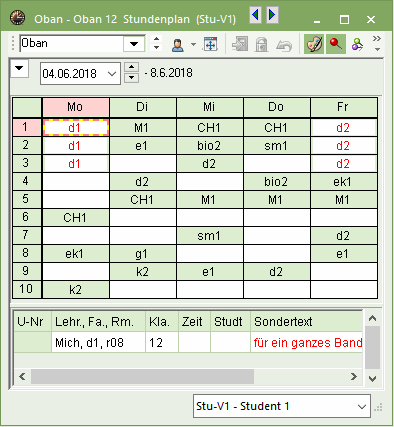Screen dimensions: 394x427
Task: Step down to next student in selector
Action: [156, 48]
